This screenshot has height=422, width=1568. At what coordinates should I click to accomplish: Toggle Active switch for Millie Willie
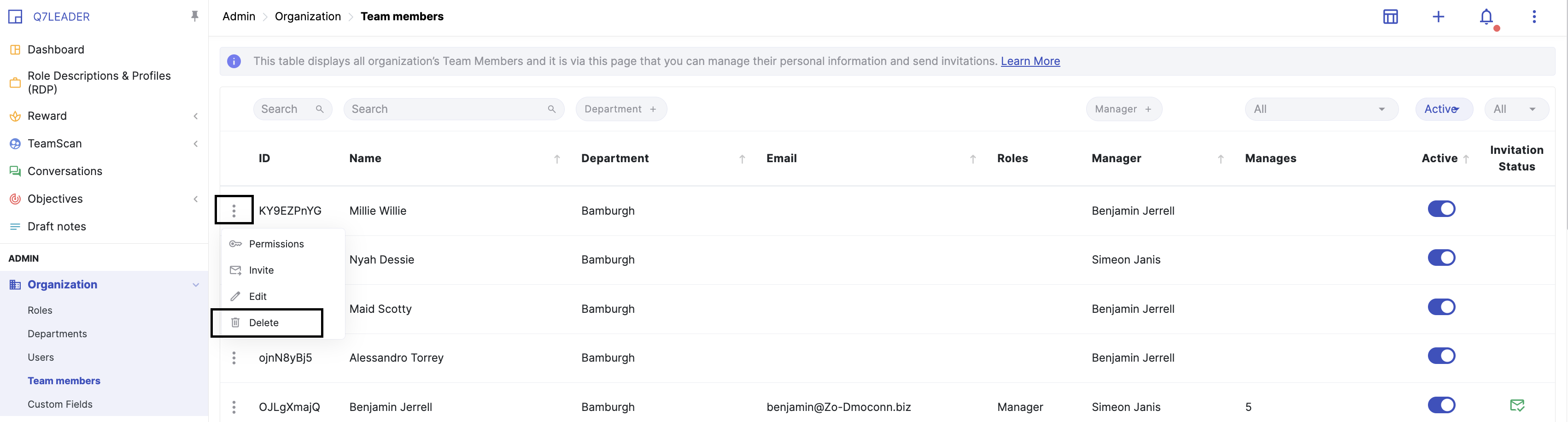(1441, 209)
